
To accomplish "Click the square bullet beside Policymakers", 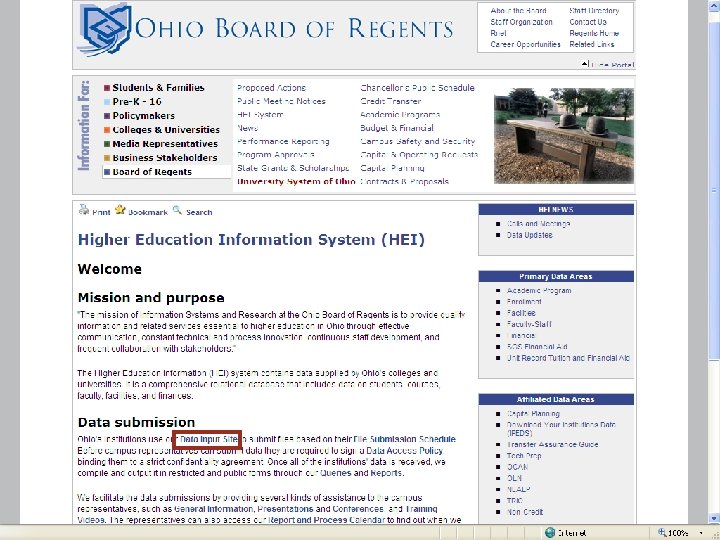I will point(107,116).
